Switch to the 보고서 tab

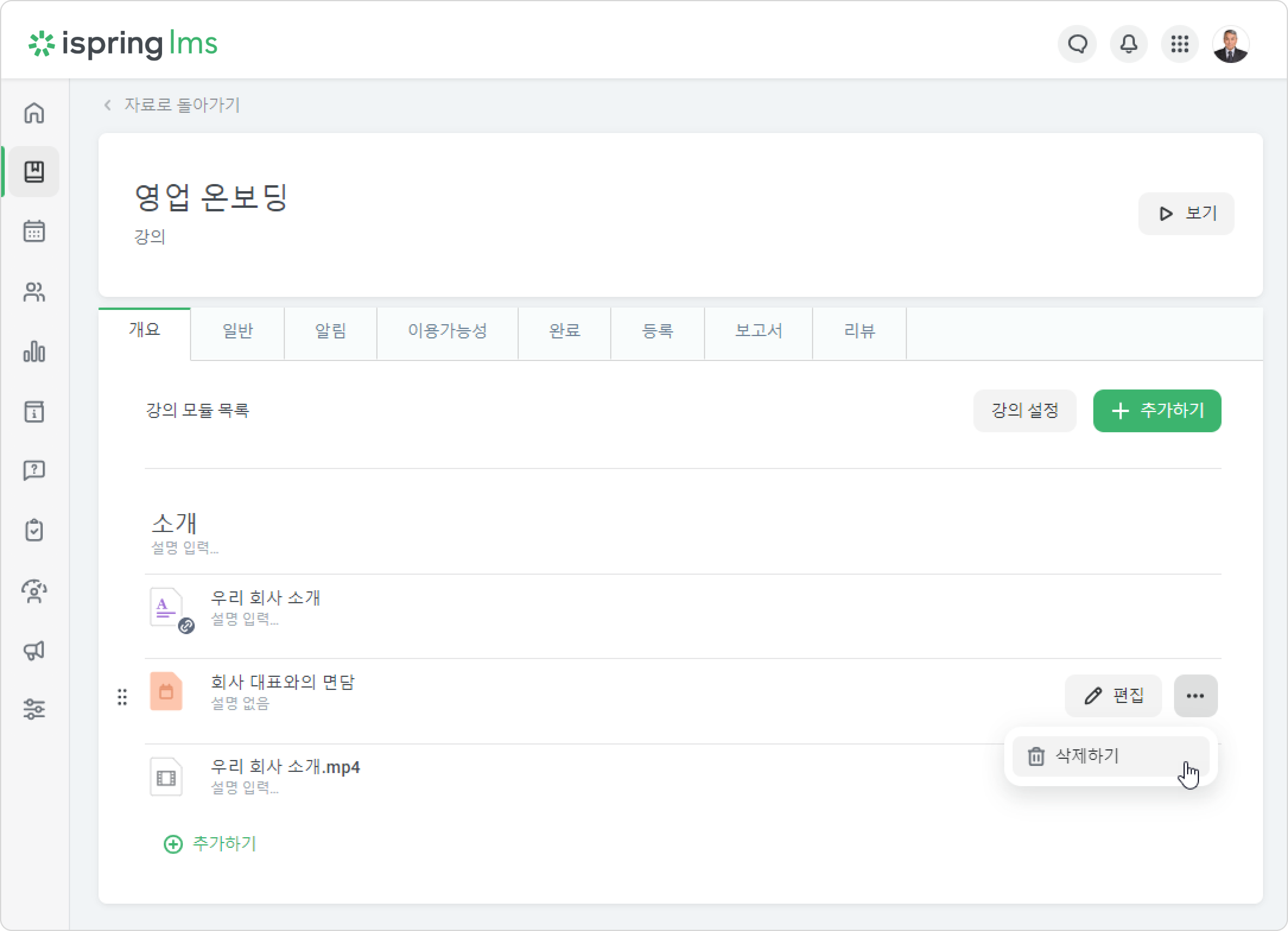click(758, 331)
